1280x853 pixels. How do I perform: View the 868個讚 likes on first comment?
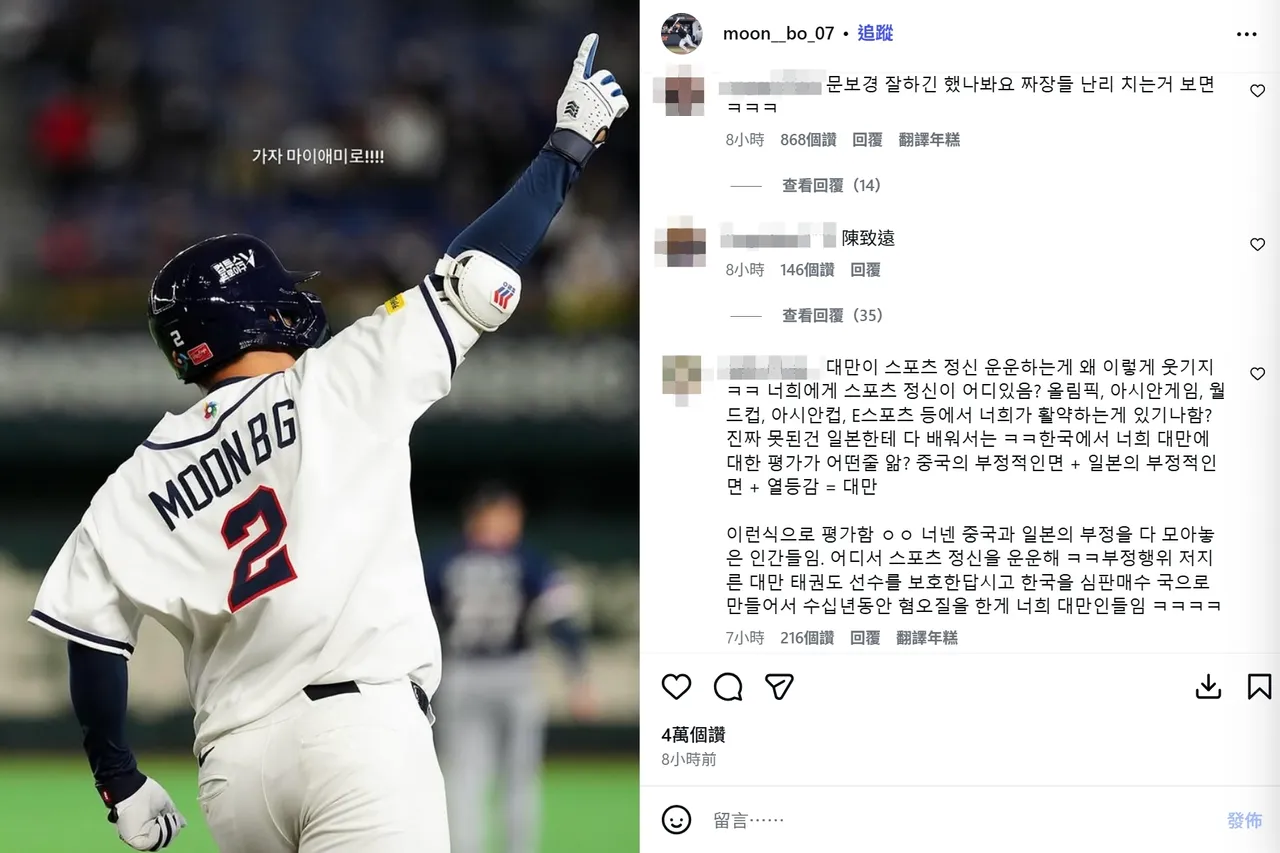(808, 140)
